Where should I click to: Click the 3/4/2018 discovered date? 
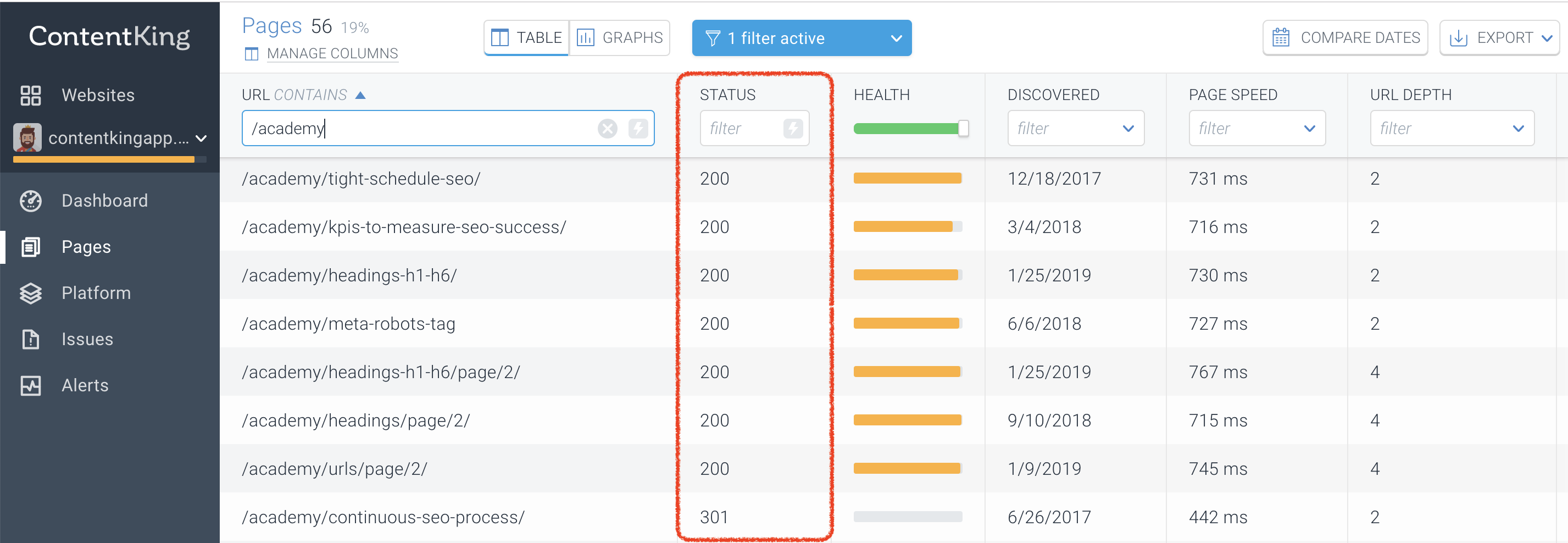[1044, 227]
